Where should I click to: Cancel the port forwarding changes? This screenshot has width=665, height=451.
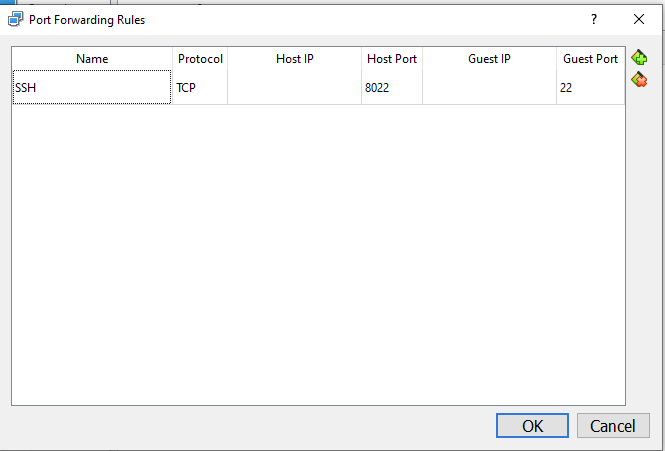tap(613, 426)
